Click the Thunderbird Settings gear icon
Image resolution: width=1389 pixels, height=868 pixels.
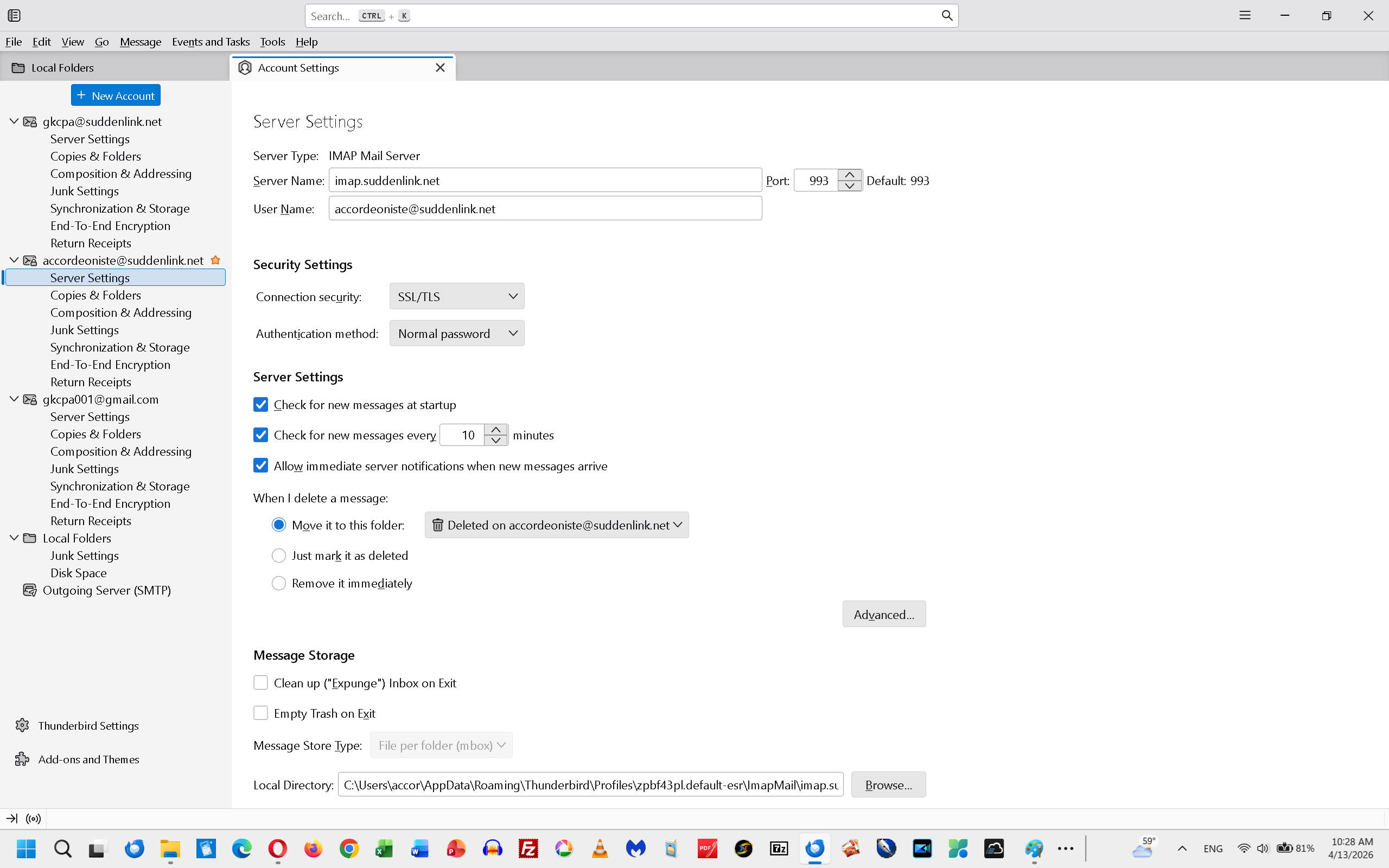(x=22, y=725)
